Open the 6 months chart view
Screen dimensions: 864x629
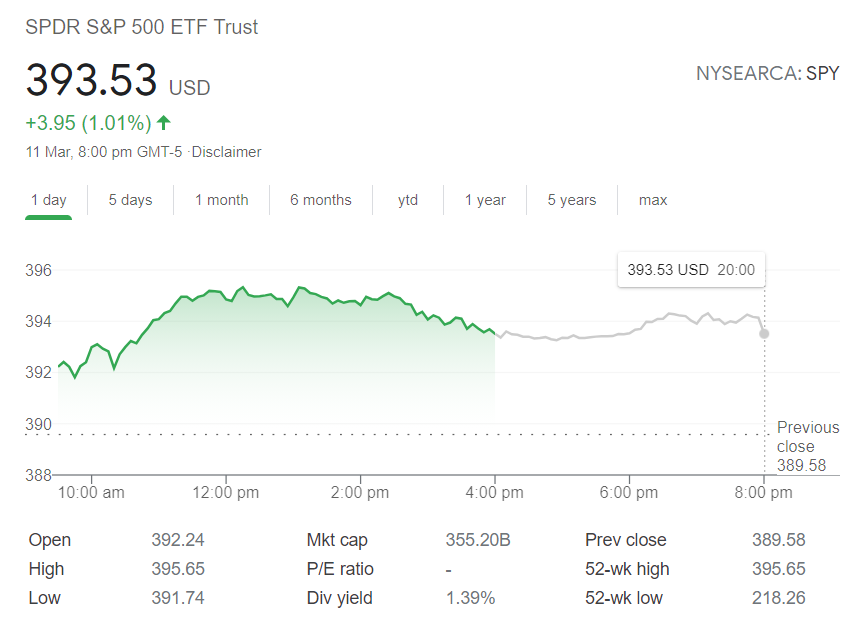(x=320, y=200)
